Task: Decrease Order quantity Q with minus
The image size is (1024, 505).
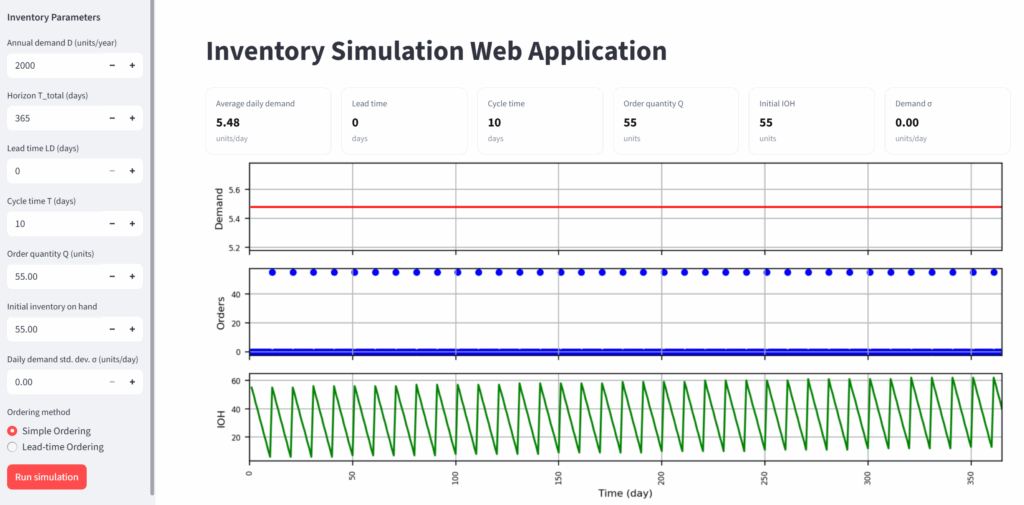Action: click(x=112, y=276)
